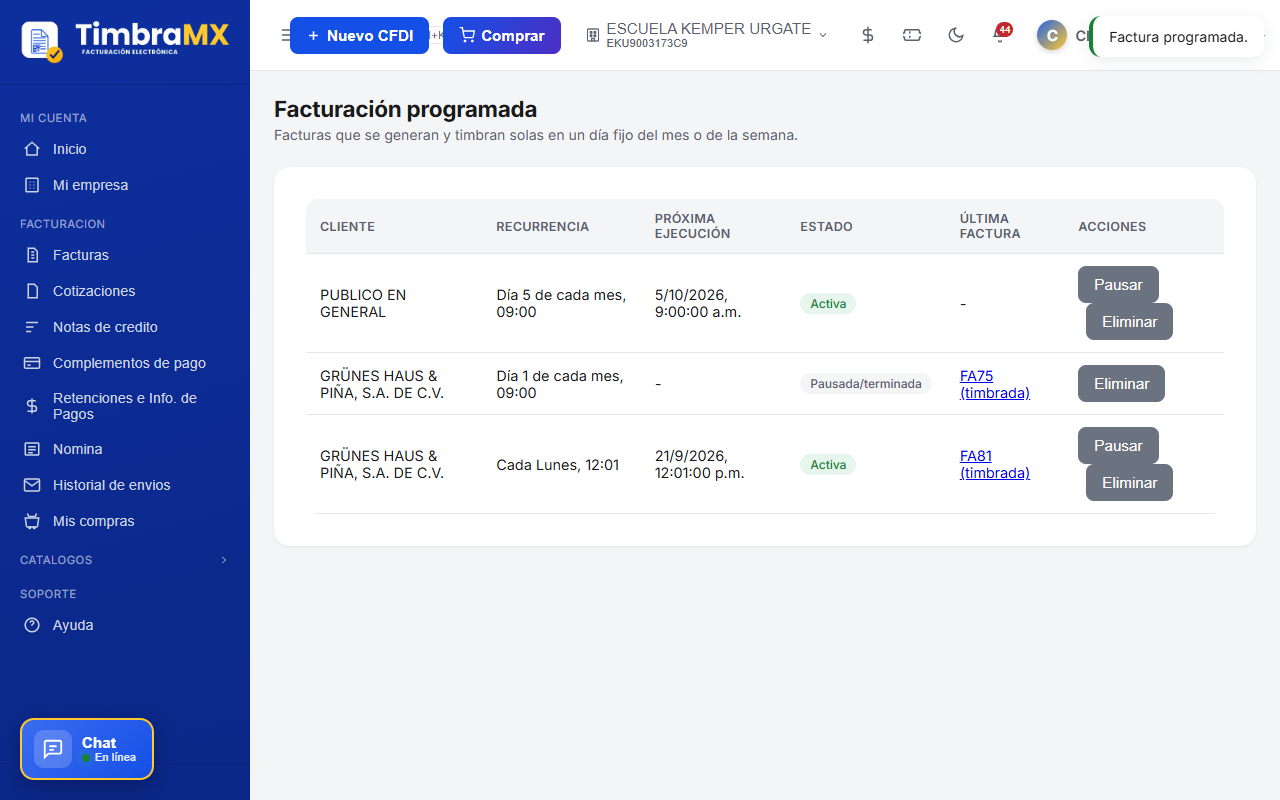Click the Factura programada notification toast

[1178, 37]
